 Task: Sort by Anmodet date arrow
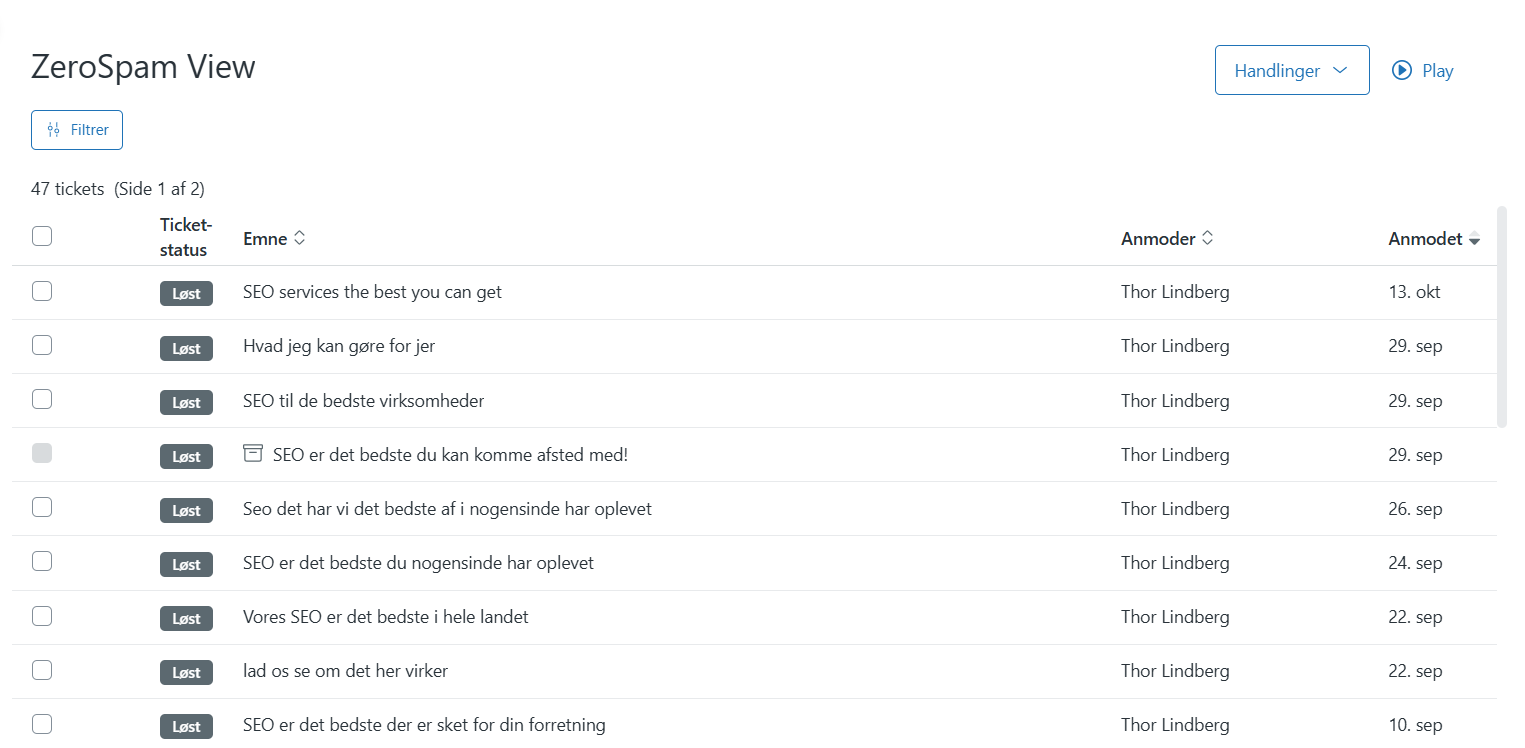tap(1473, 240)
